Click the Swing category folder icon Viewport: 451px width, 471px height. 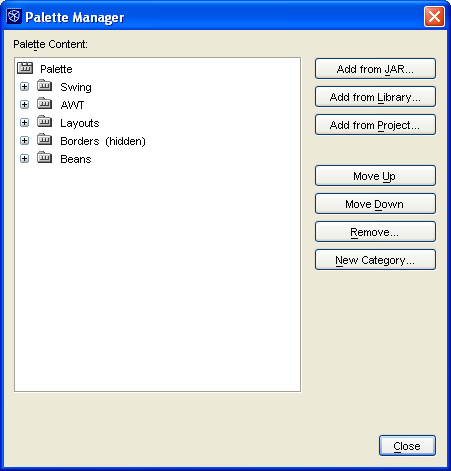click(x=44, y=86)
